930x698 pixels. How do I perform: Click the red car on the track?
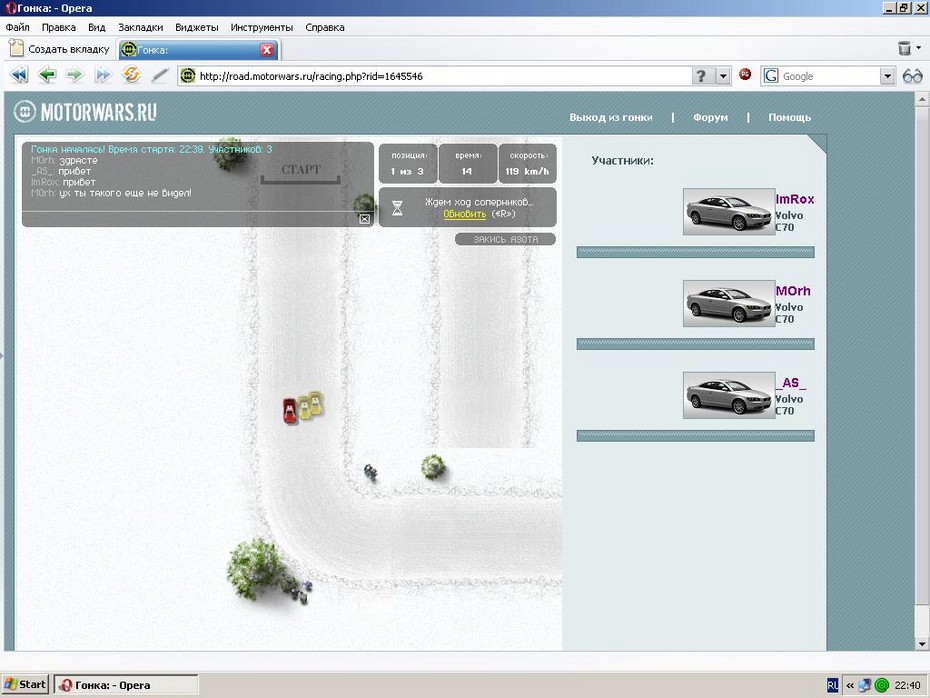click(289, 411)
